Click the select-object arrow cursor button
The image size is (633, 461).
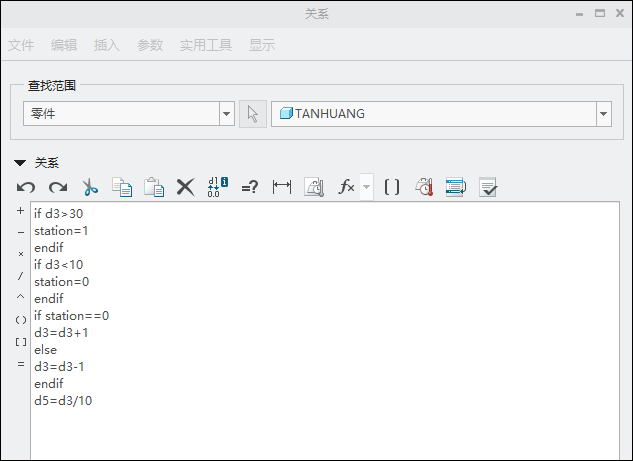tap(253, 114)
